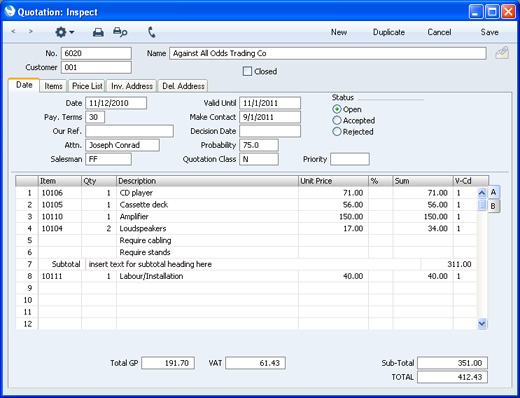
Task: Click the Duplicate button
Action: tap(389, 32)
